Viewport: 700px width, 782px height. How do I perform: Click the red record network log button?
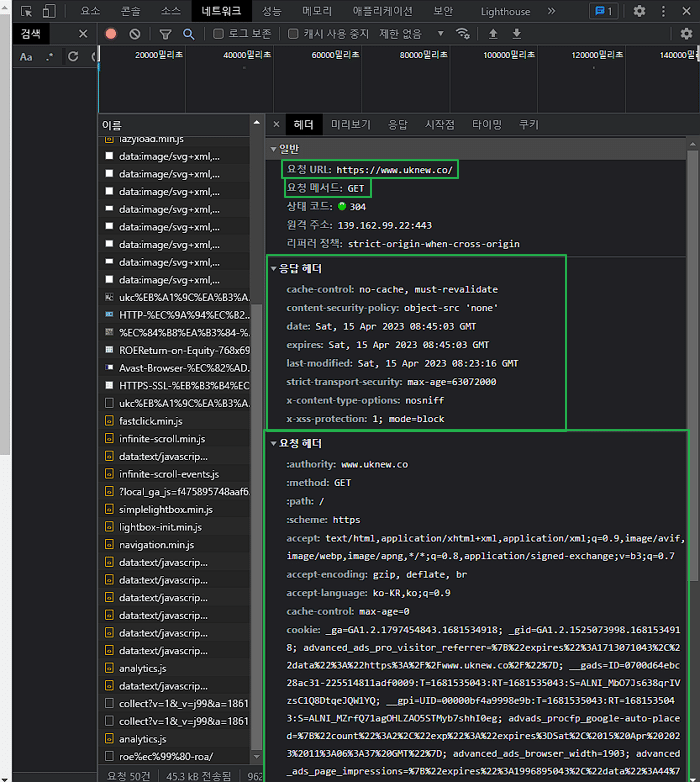click(111, 34)
